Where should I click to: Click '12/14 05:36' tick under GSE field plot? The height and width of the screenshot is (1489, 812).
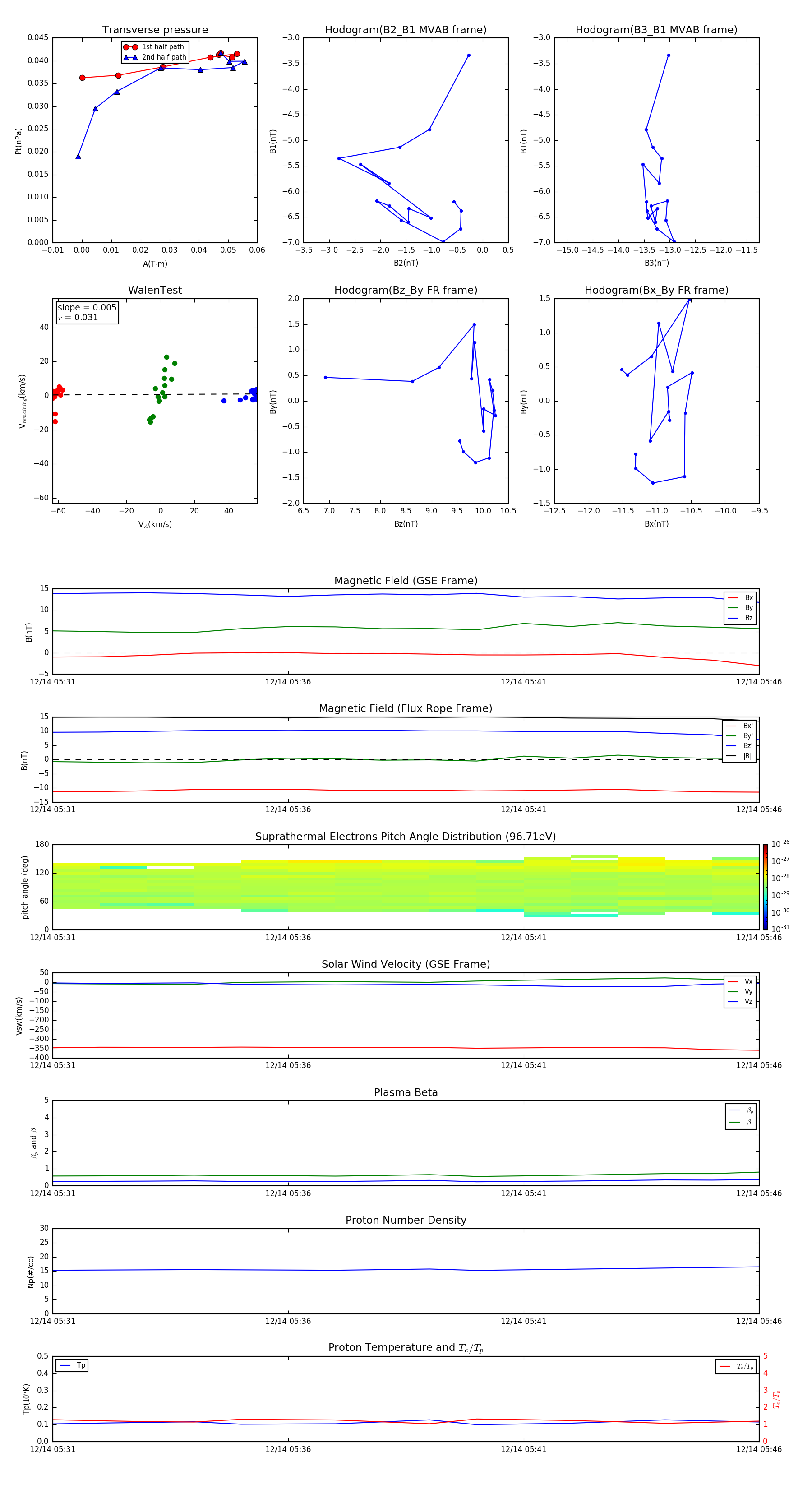pyautogui.click(x=288, y=682)
